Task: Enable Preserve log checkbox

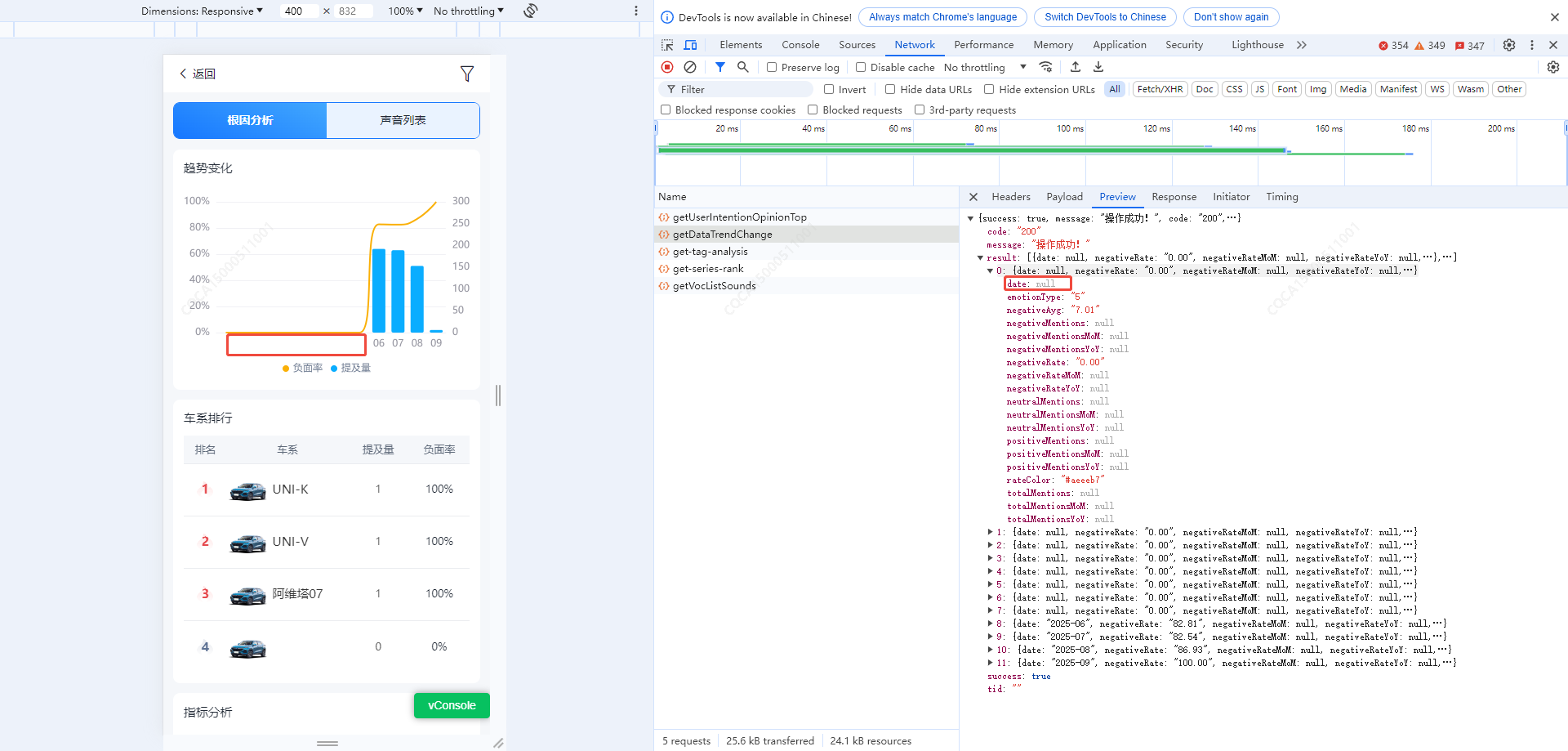Action: coord(772,67)
